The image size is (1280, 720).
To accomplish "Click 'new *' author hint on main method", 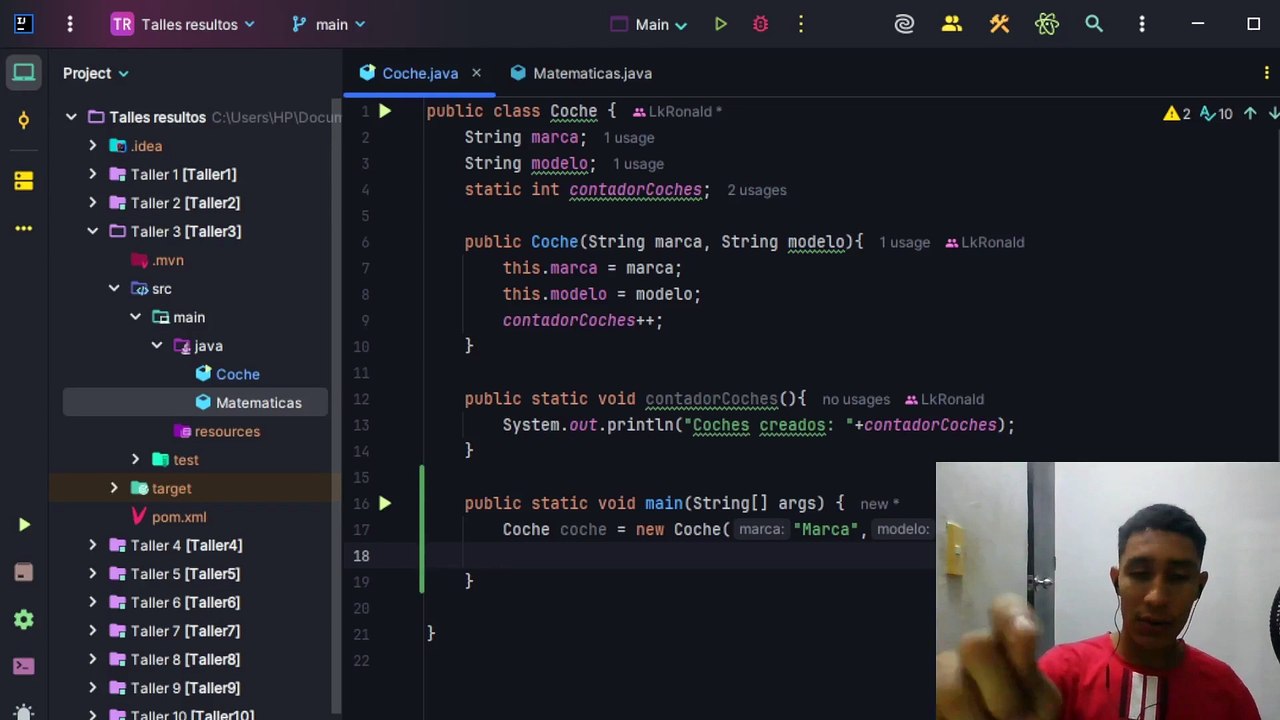I will pos(879,504).
